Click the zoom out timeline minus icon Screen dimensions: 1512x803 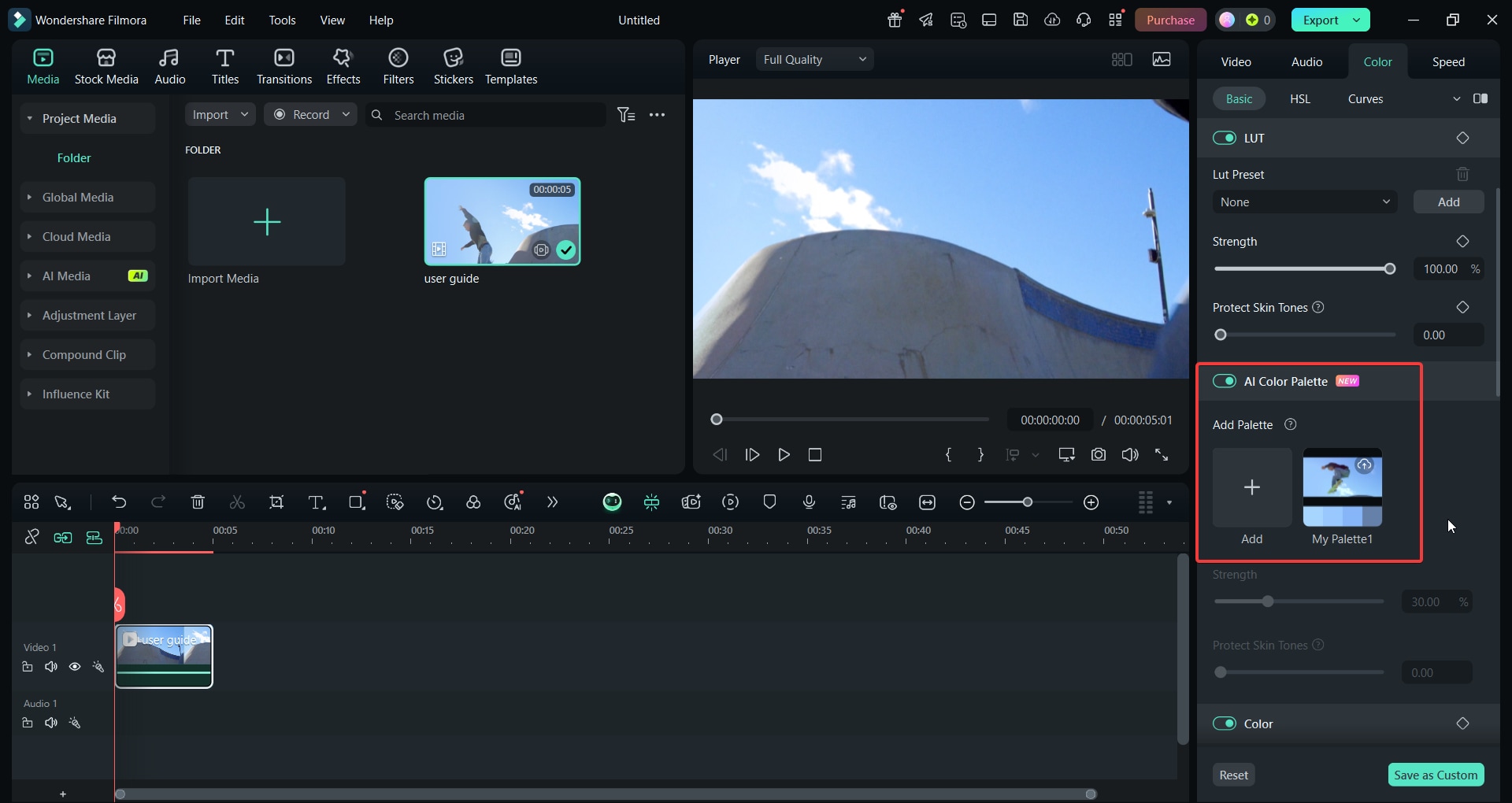click(967, 502)
